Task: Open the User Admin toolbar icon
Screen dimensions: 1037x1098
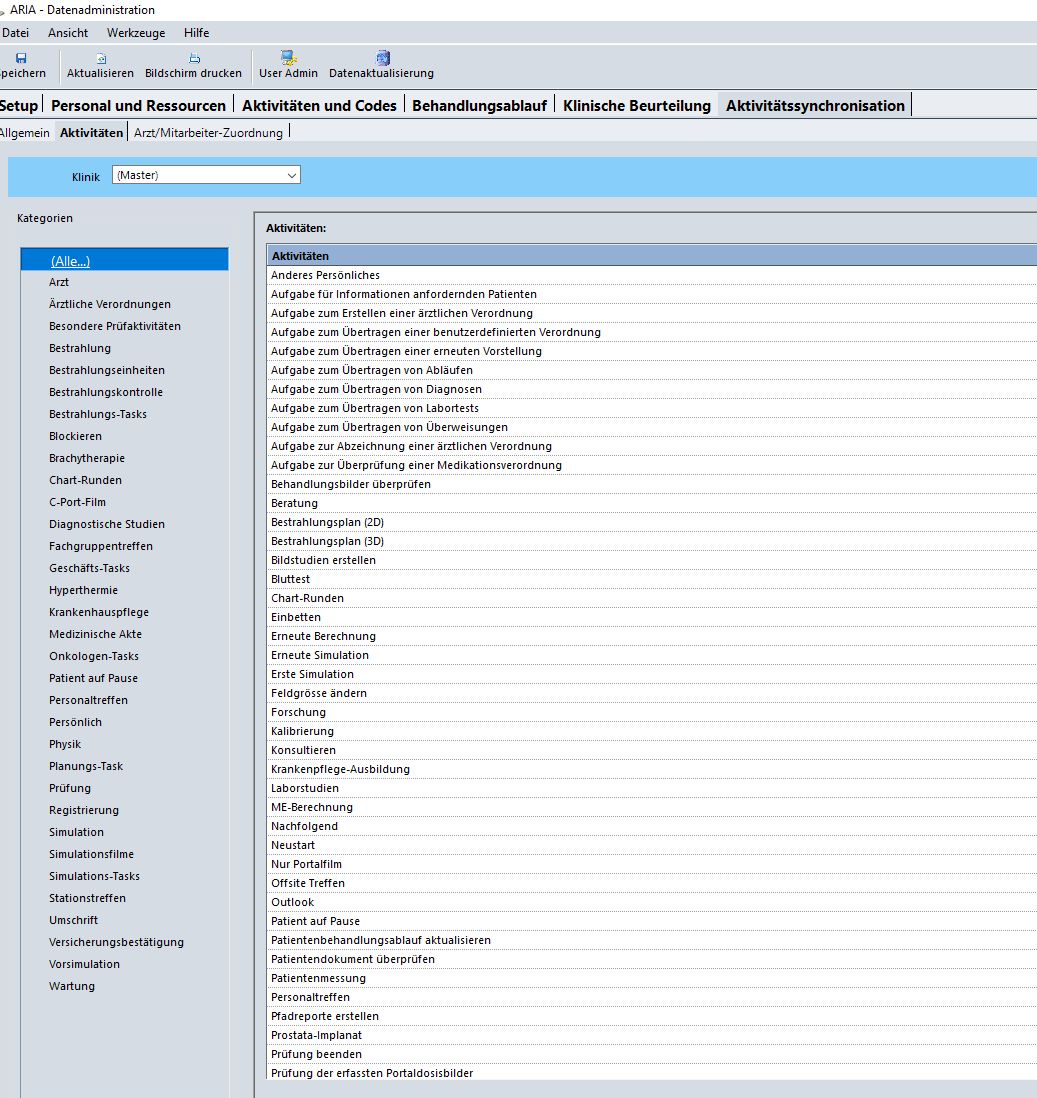Action: coord(288,58)
